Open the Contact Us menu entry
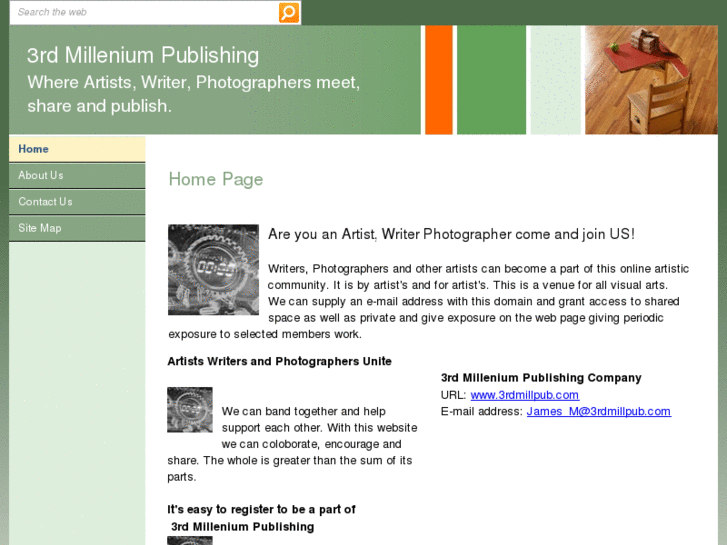The image size is (727, 545). (77, 202)
